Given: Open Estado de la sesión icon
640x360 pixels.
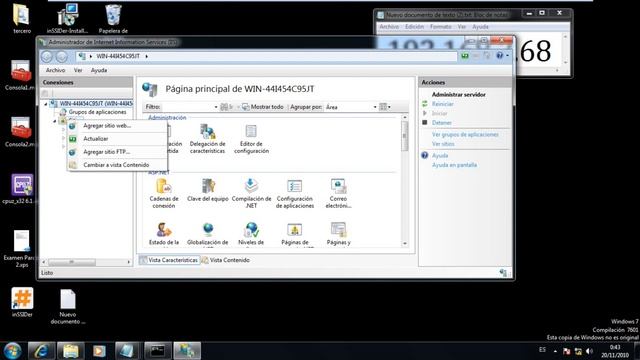Looking at the screenshot, I should 164,229.
